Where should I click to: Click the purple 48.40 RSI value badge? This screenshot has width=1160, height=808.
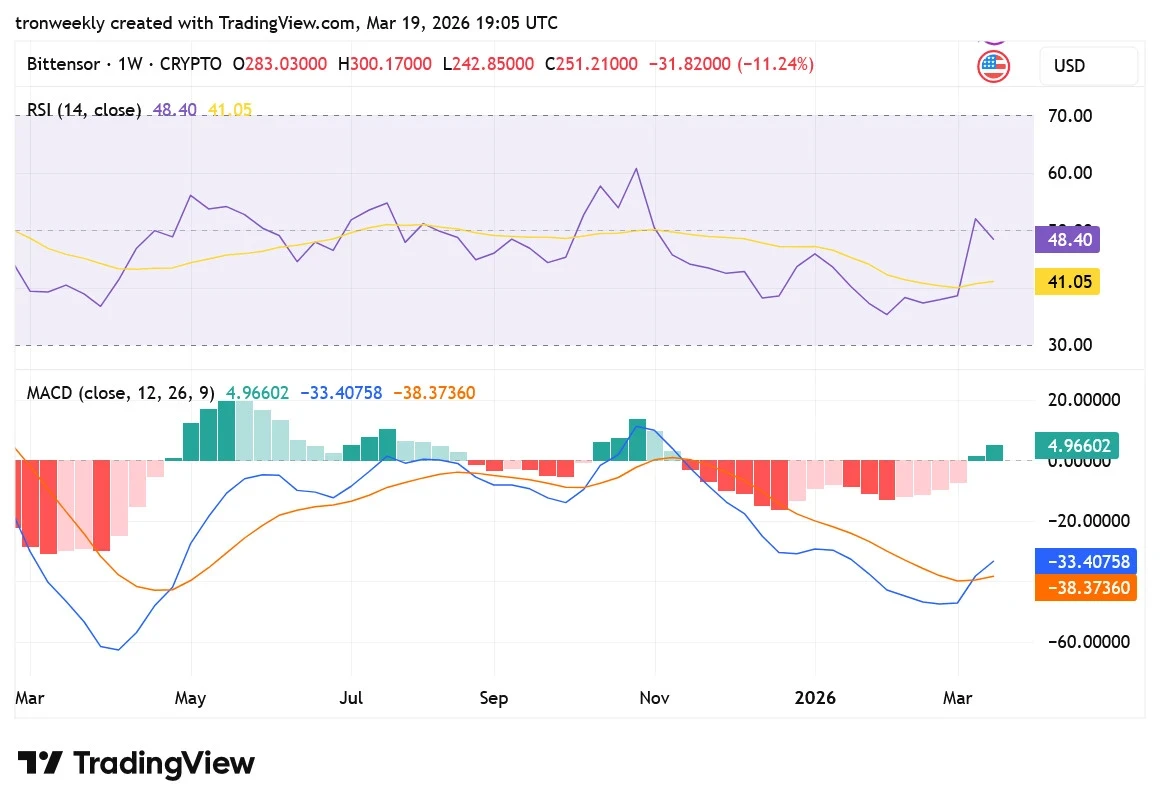(x=1067, y=240)
